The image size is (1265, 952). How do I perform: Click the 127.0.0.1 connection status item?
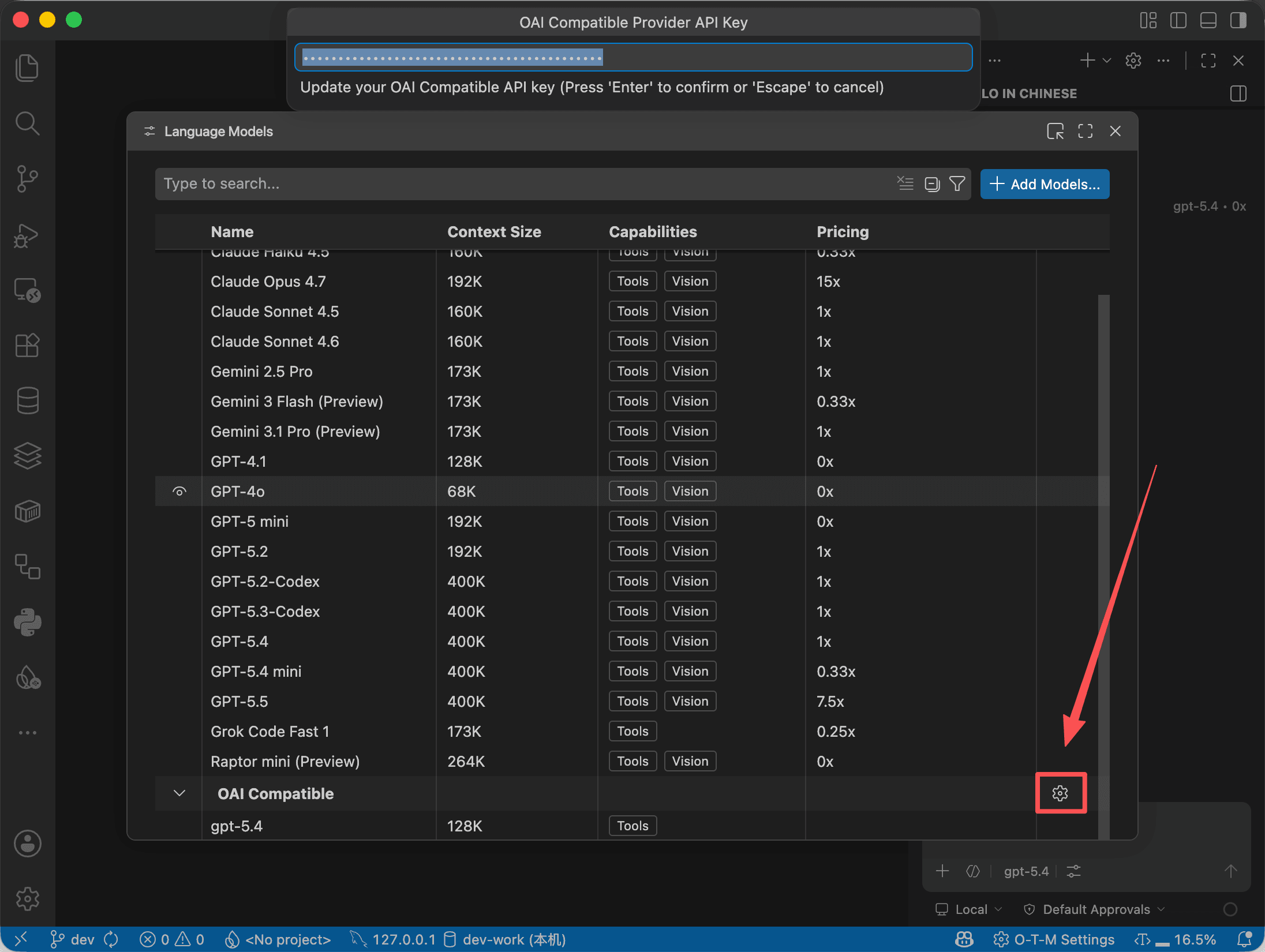point(392,940)
